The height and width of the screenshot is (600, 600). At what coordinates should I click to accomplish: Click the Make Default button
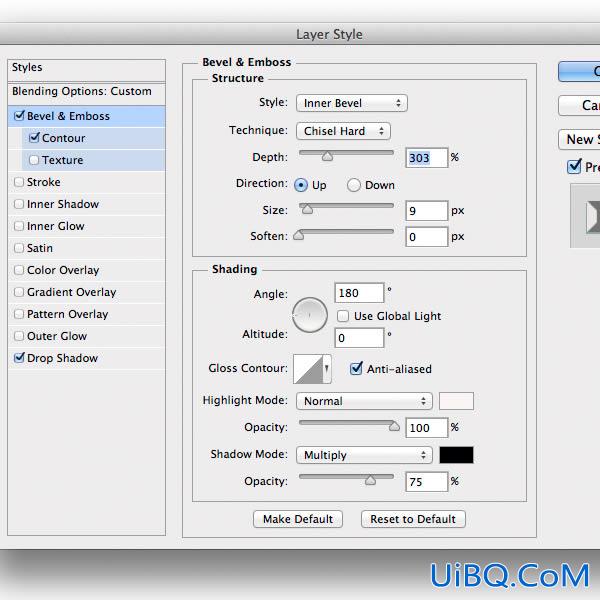[x=298, y=519]
